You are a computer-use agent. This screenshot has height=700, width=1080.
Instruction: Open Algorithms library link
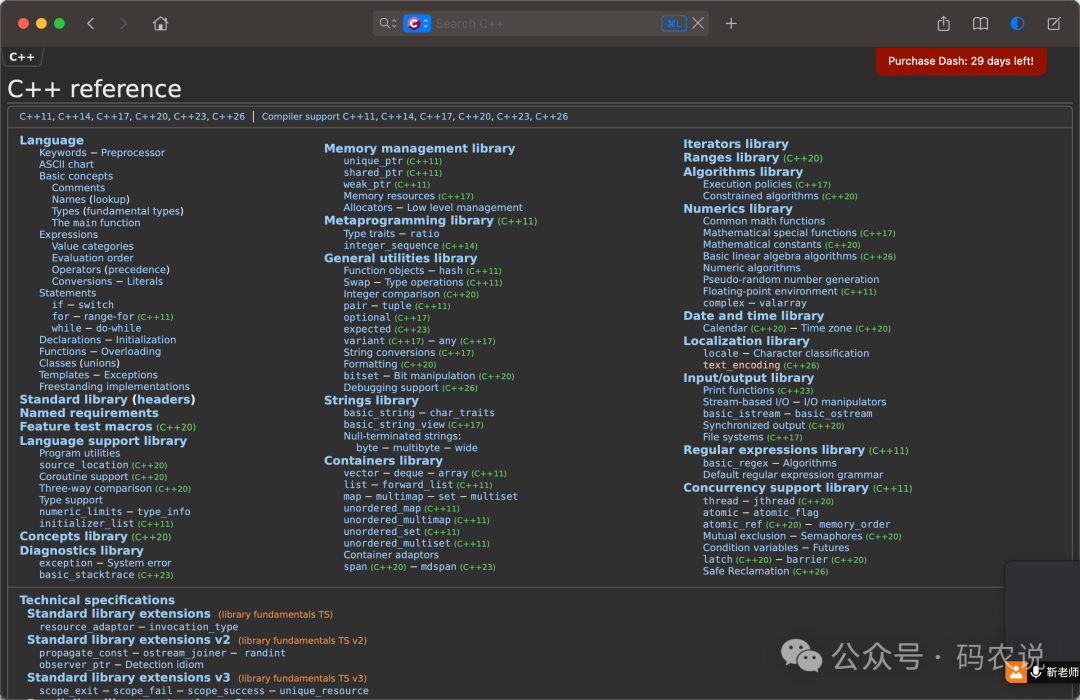pyautogui.click(x=743, y=172)
